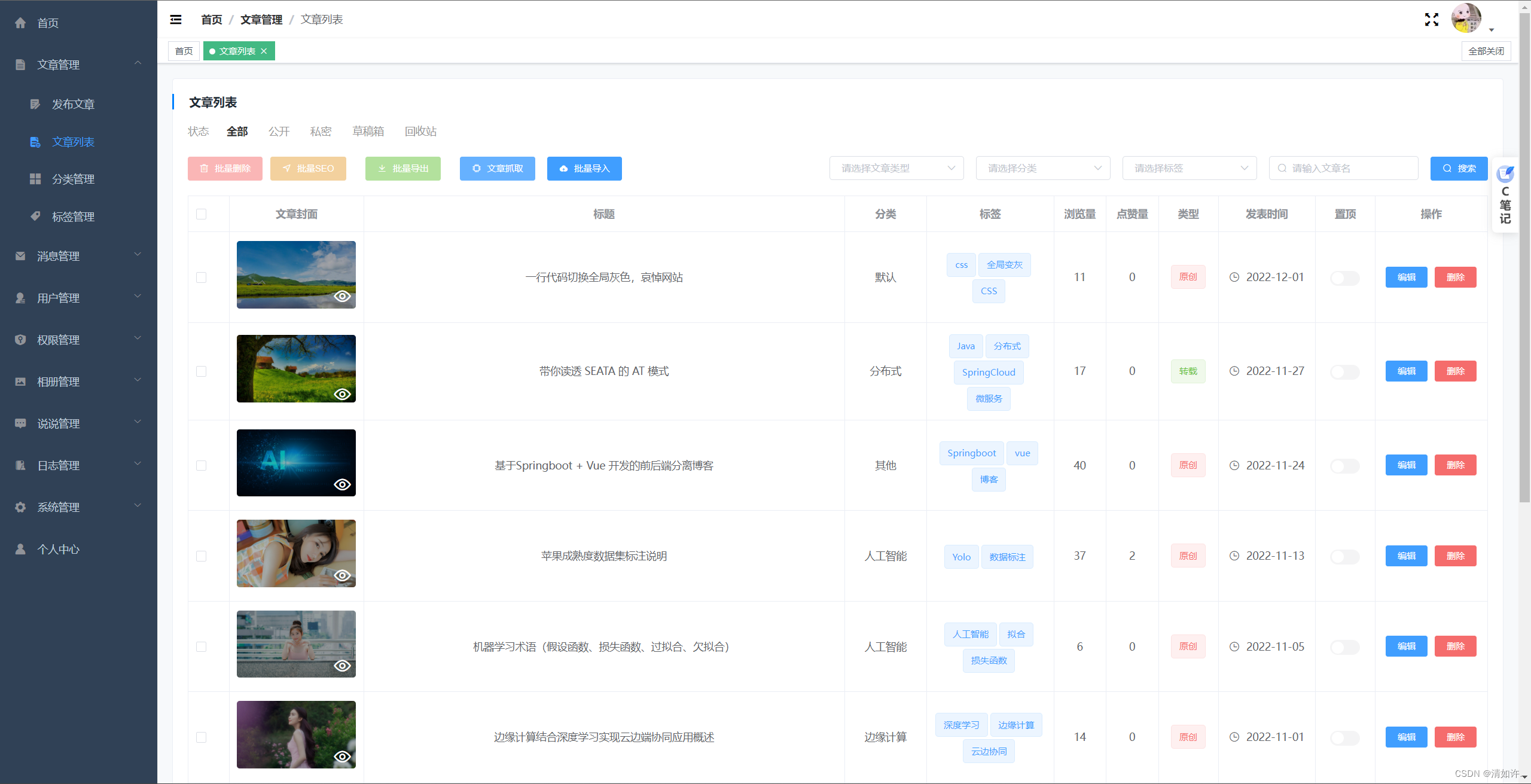Select checkbox for 苹果成熟度数据集标注说明 row
1531x784 pixels.
202,556
